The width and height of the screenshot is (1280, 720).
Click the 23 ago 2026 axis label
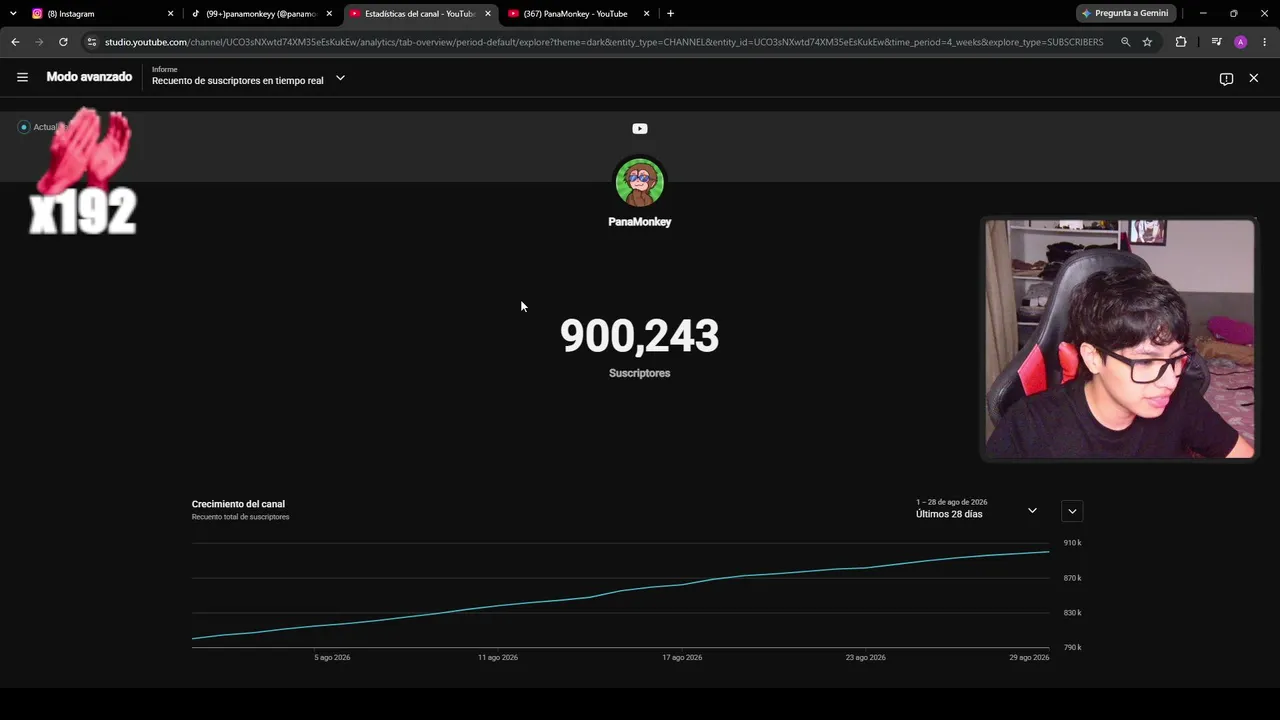pos(865,658)
